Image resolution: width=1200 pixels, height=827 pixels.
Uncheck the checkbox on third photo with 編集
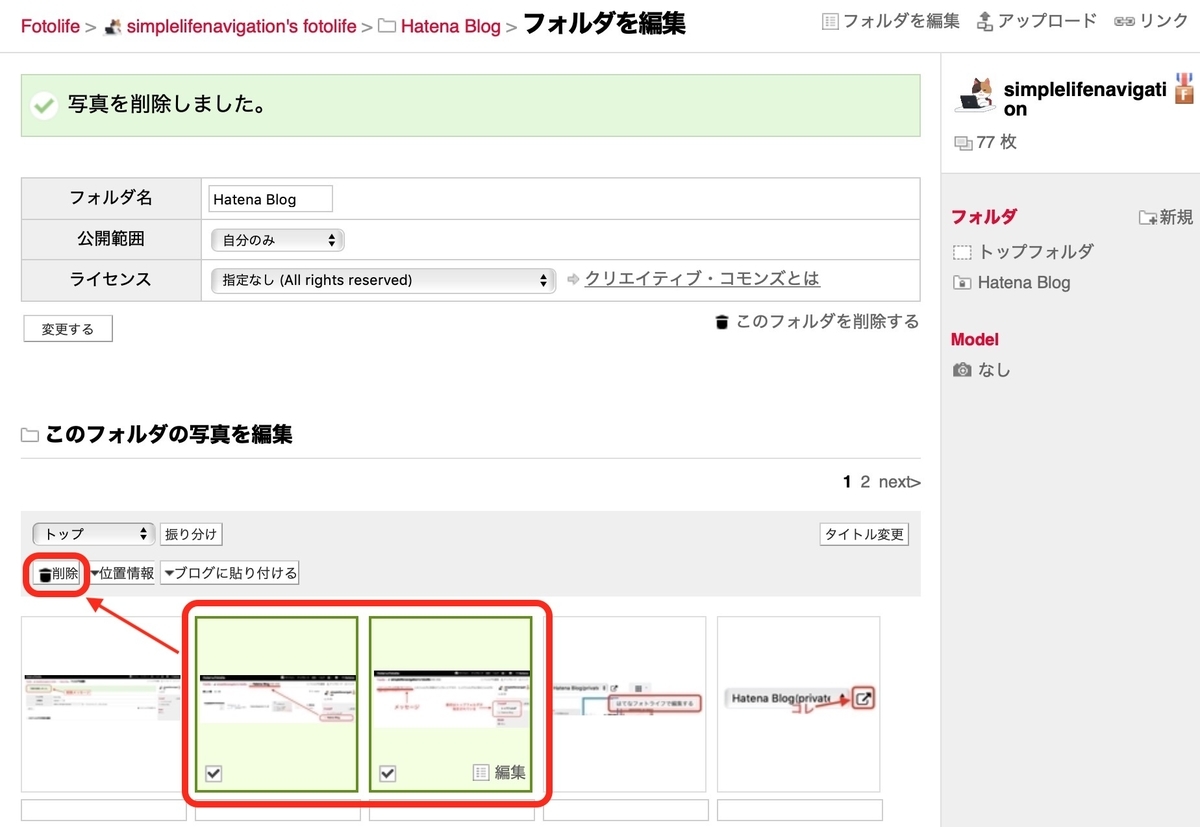click(387, 772)
